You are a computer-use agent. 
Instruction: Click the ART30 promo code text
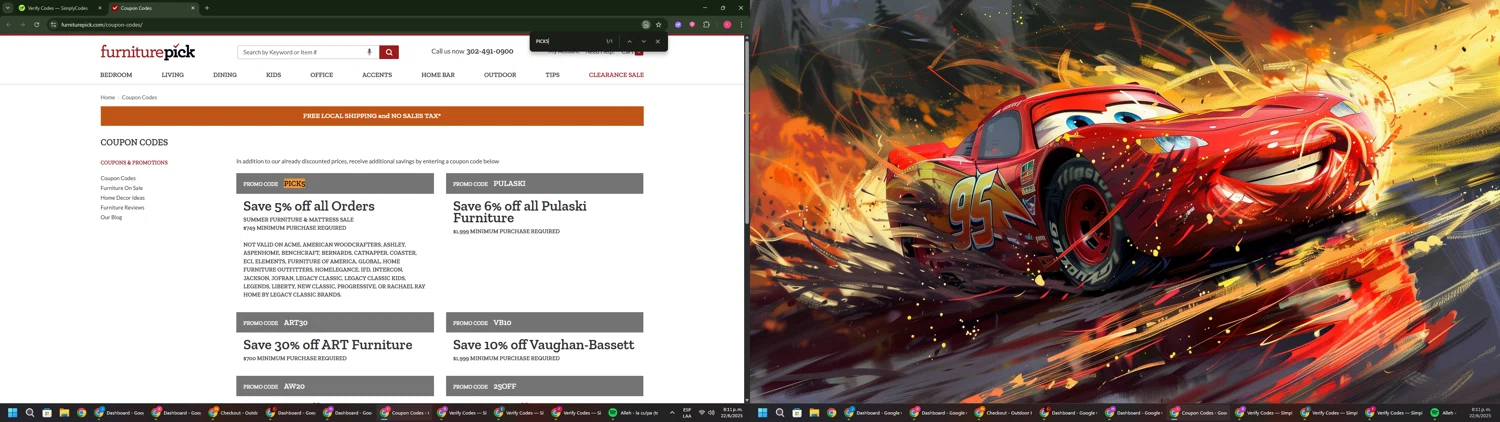click(296, 323)
